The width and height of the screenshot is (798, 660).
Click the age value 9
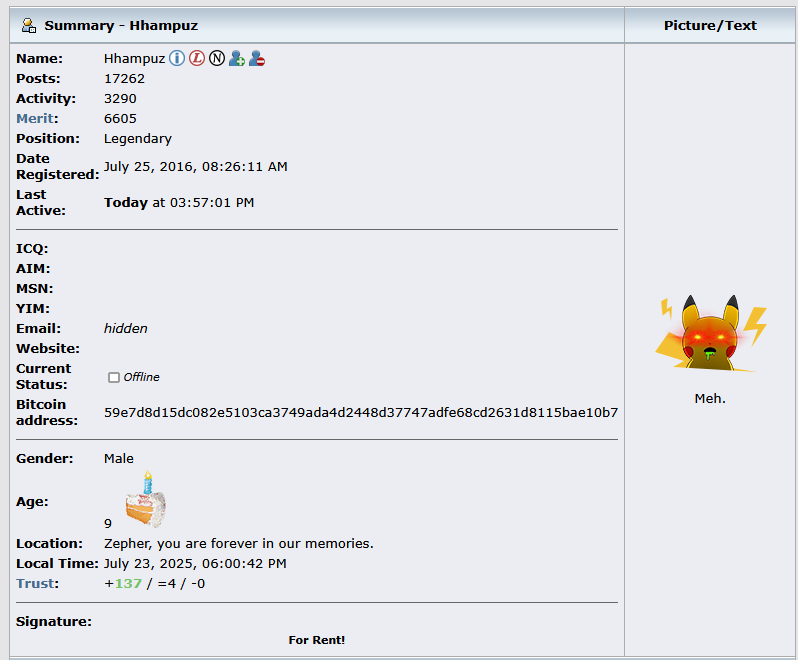pyautogui.click(x=108, y=524)
